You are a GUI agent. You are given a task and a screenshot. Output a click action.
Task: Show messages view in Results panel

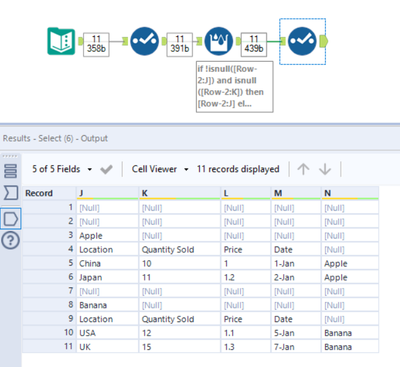(11, 171)
